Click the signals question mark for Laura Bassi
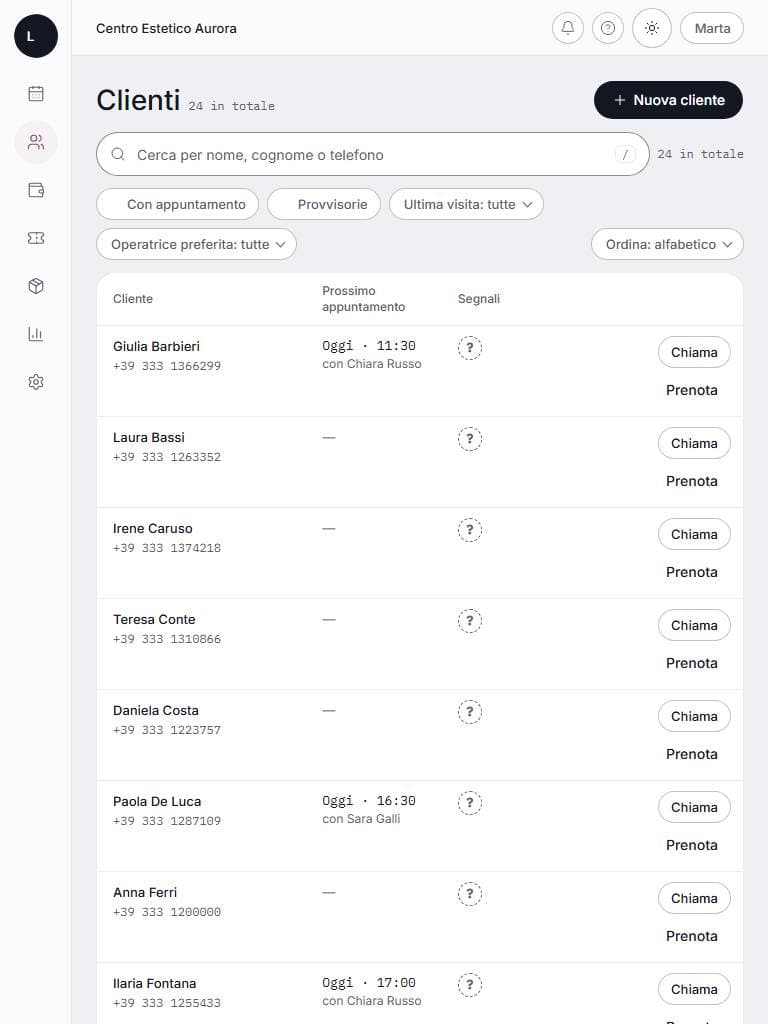The height and width of the screenshot is (1024, 768). 470,439
